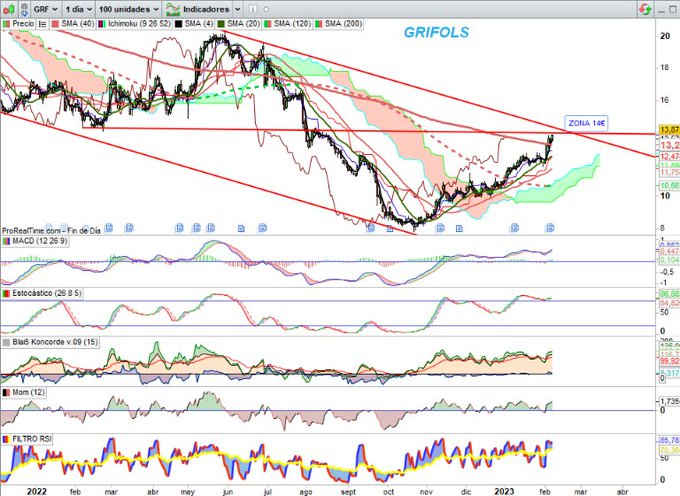This screenshot has width=680, height=496.
Task: Click the GRIFOLS chart title text
Action: pos(436,33)
